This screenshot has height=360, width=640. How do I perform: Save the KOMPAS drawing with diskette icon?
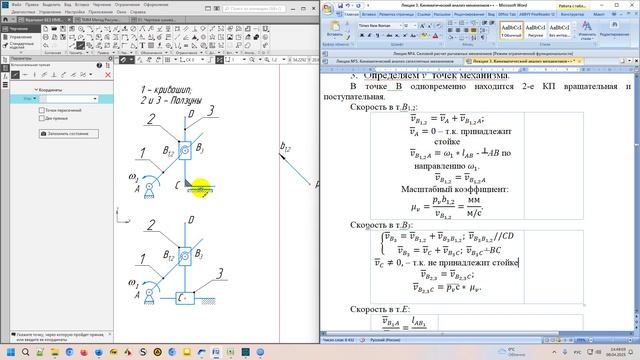coord(62,29)
